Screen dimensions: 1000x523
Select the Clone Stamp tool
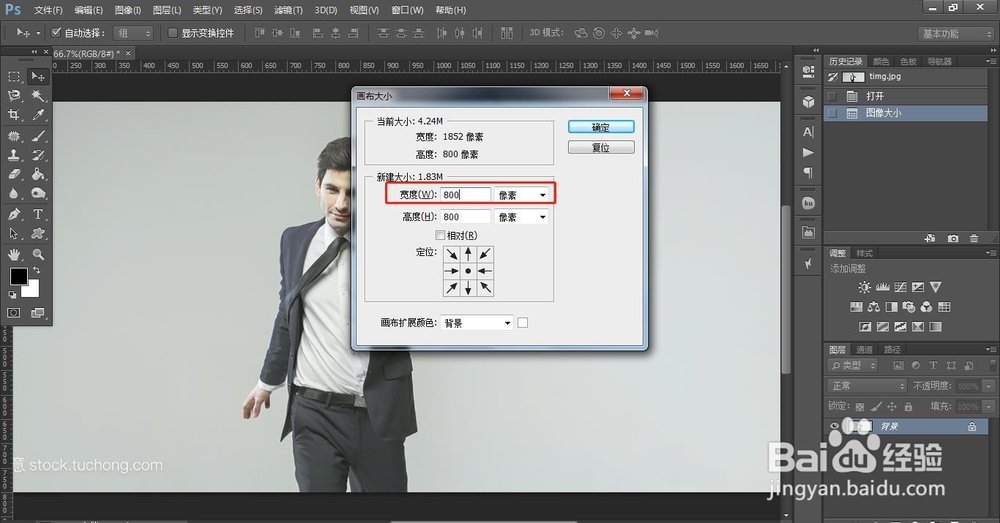point(13,155)
